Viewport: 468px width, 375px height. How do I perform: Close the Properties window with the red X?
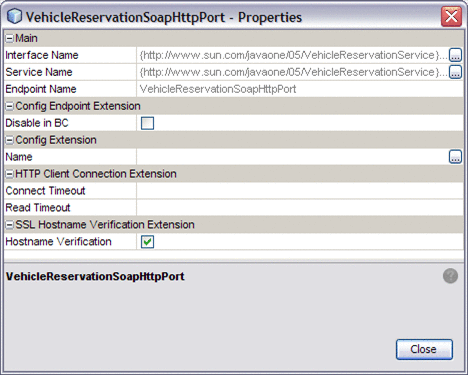(451, 16)
